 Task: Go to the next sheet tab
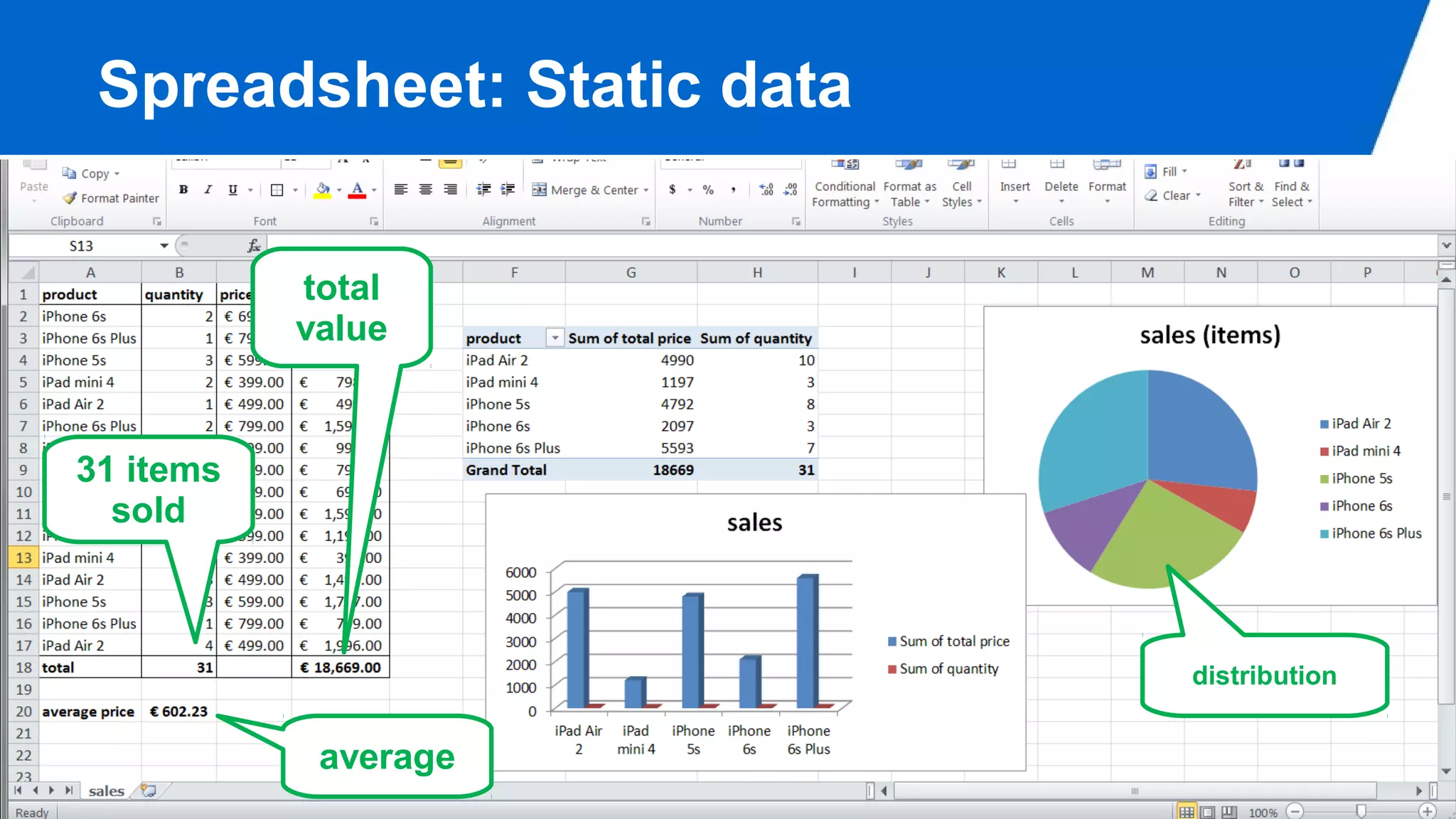click(x=51, y=791)
